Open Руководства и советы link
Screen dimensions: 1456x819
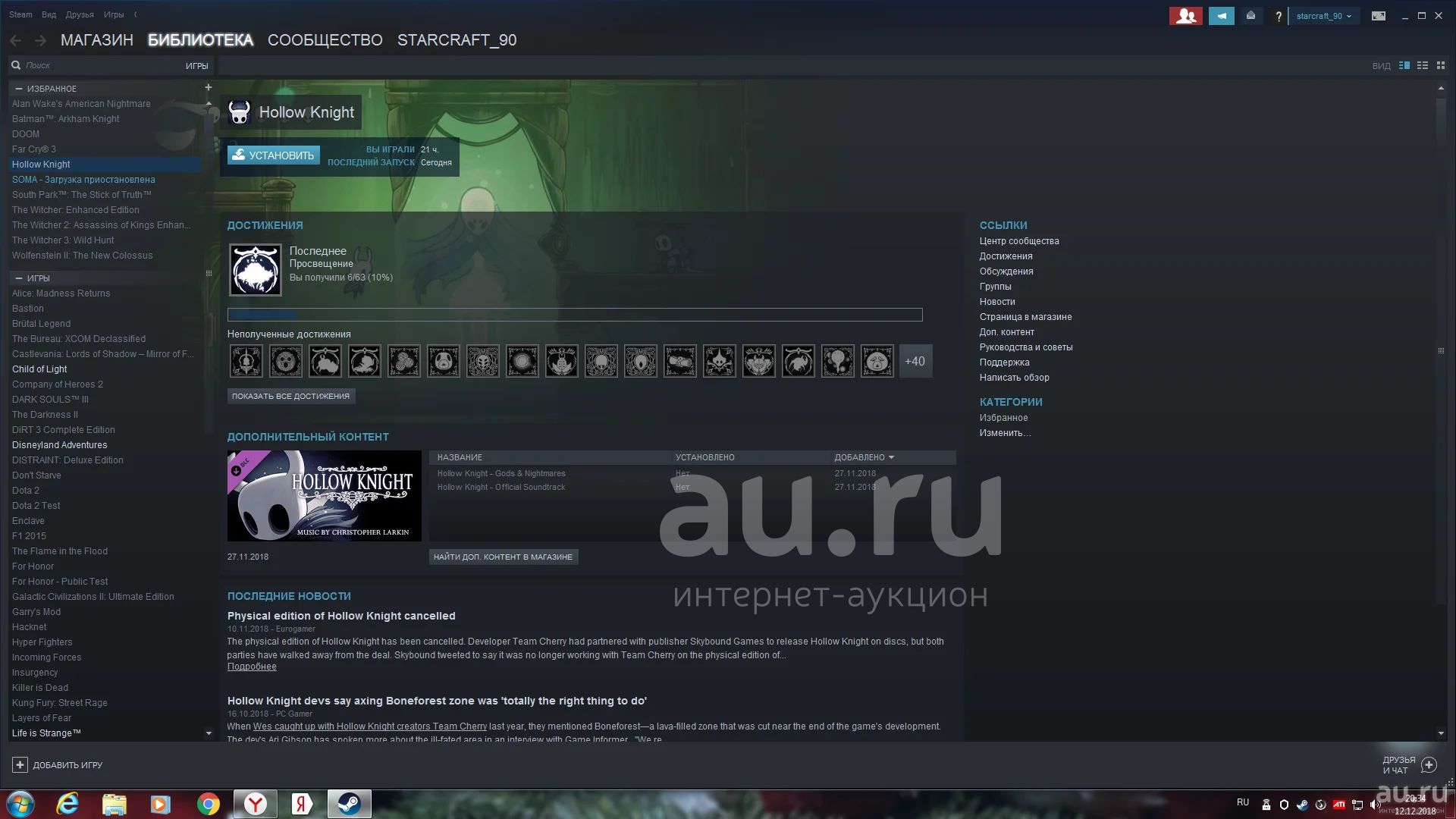point(1026,347)
